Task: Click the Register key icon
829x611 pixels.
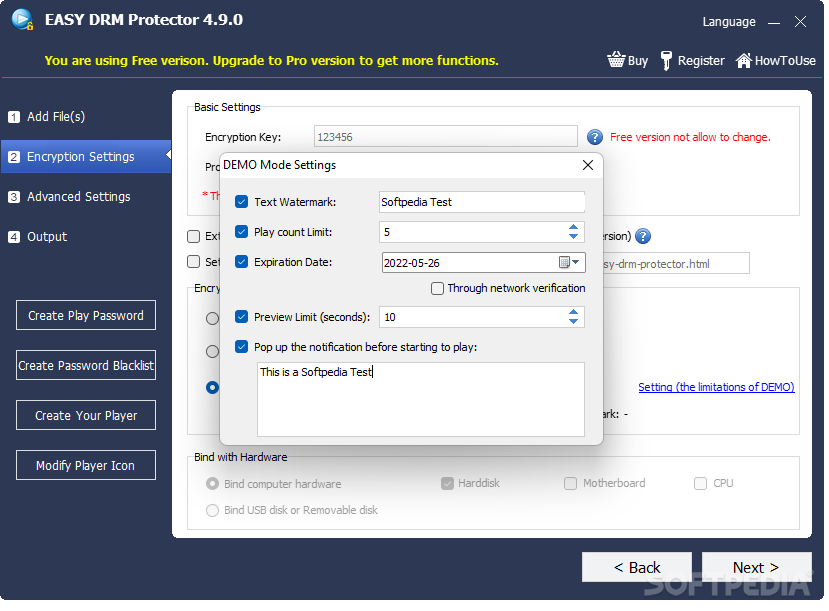Action: point(666,60)
